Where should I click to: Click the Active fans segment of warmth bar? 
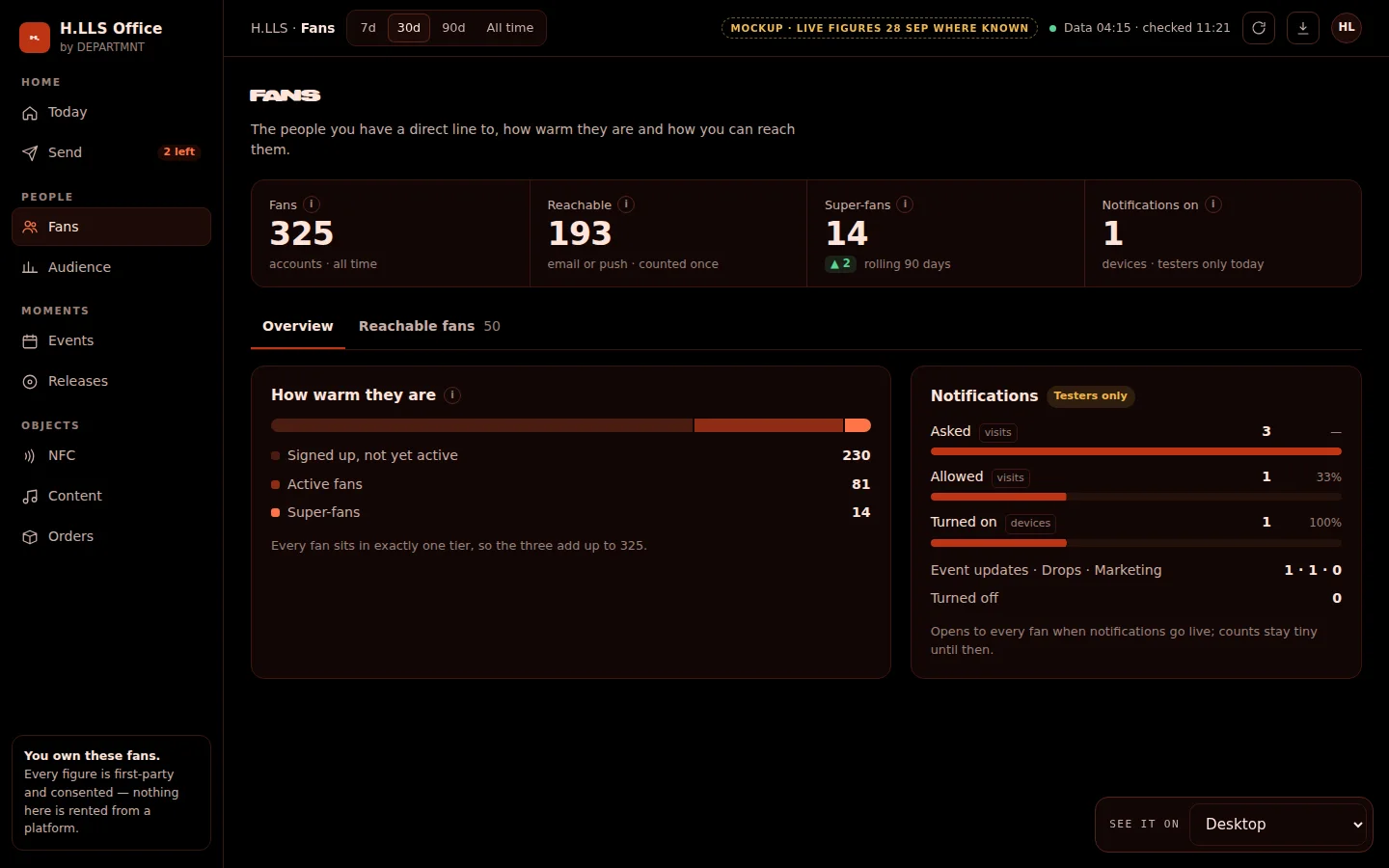[768, 425]
